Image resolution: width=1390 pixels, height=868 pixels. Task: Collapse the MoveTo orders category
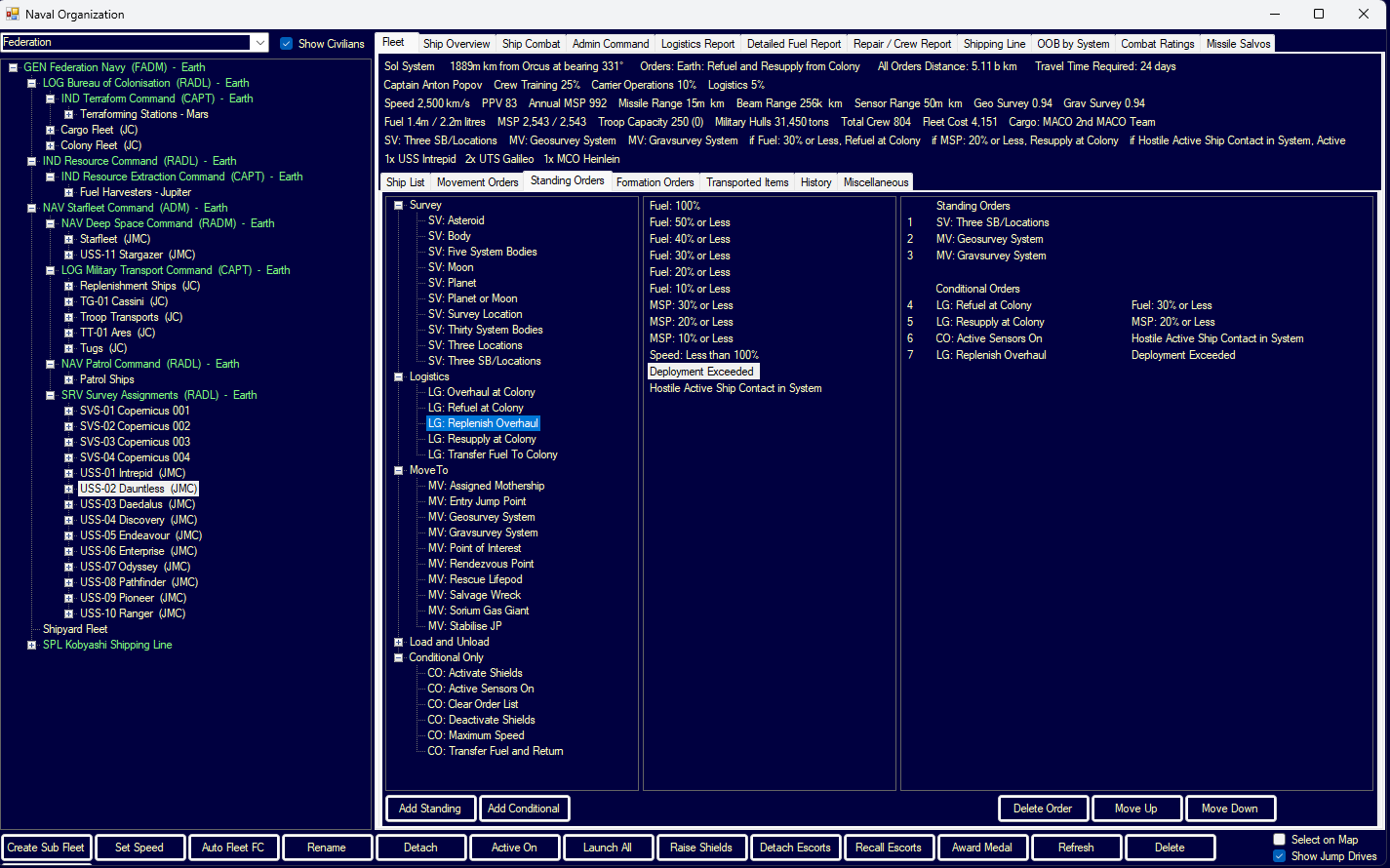click(398, 470)
